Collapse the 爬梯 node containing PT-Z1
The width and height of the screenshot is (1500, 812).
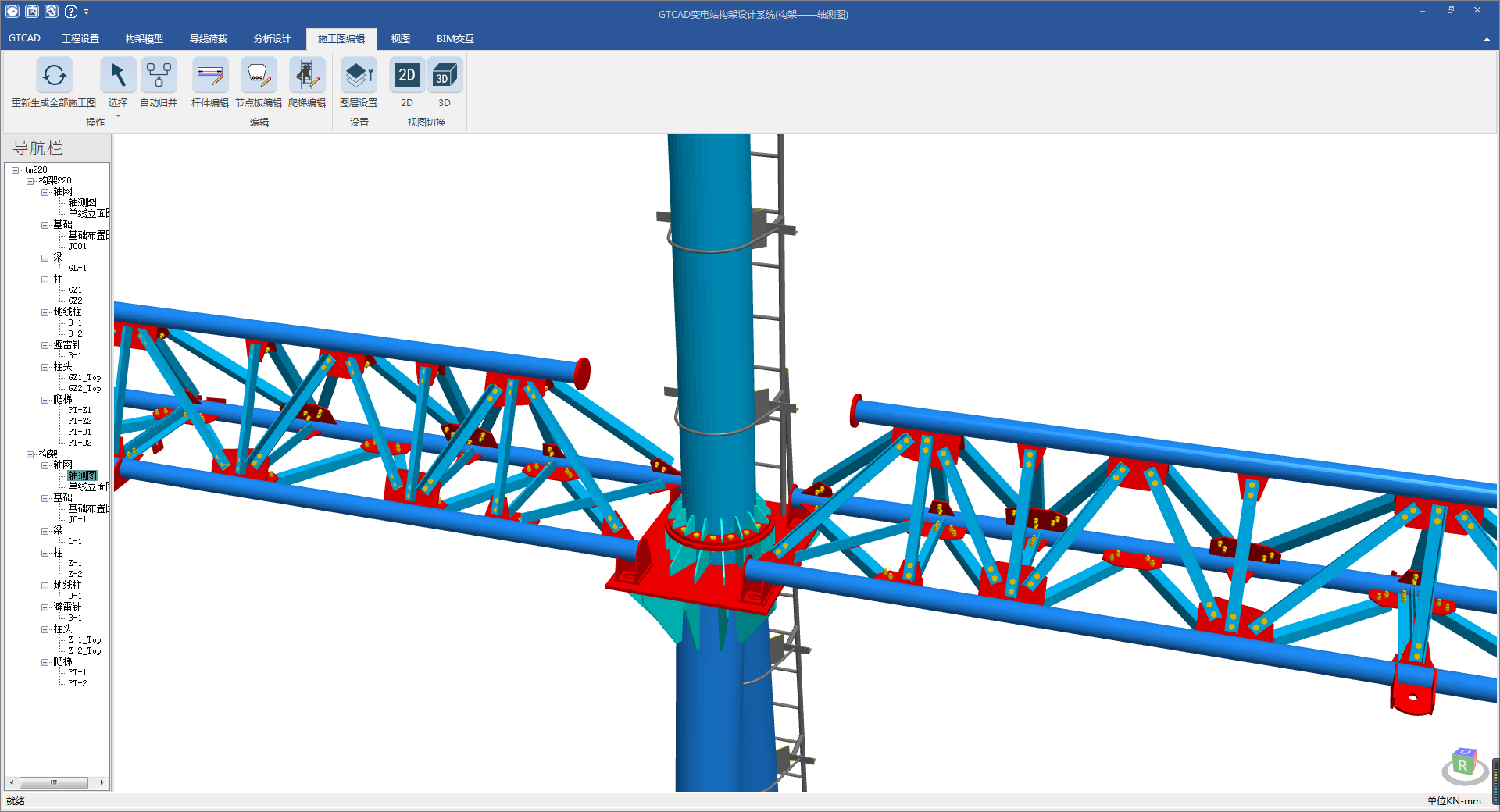[x=45, y=400]
